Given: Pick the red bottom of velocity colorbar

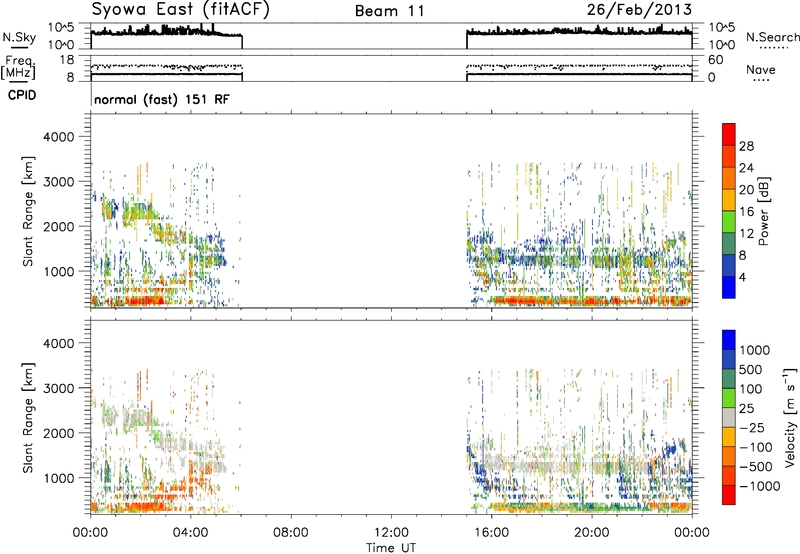Looking at the screenshot, I should 729,495.
